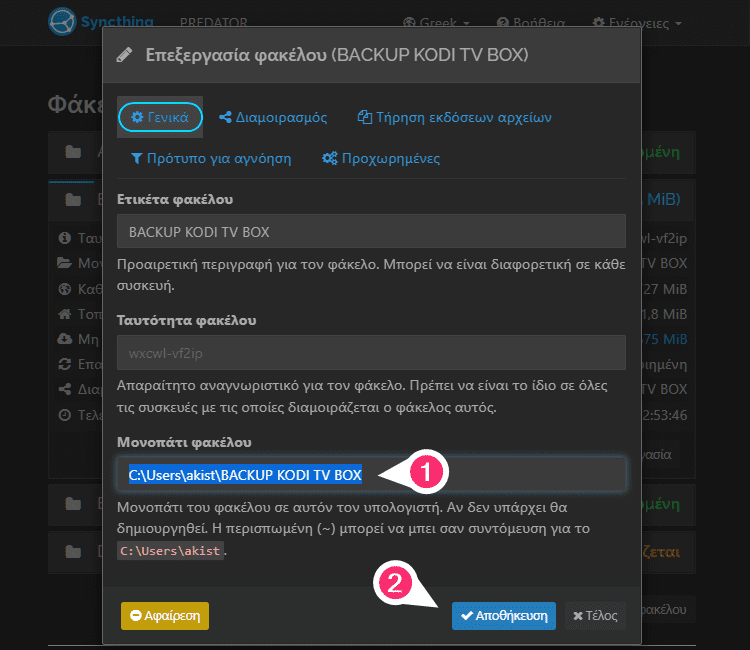Viewport: 750px width, 650px height.
Task: Click the Μονοπάτι φακέλου path field
Action: coord(371,474)
